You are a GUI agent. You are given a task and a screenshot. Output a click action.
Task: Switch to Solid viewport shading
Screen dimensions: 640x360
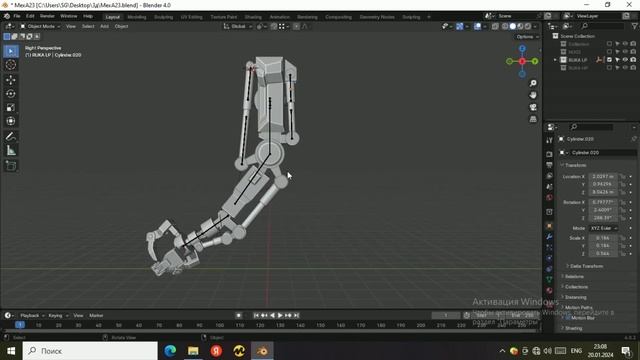[x=513, y=27]
